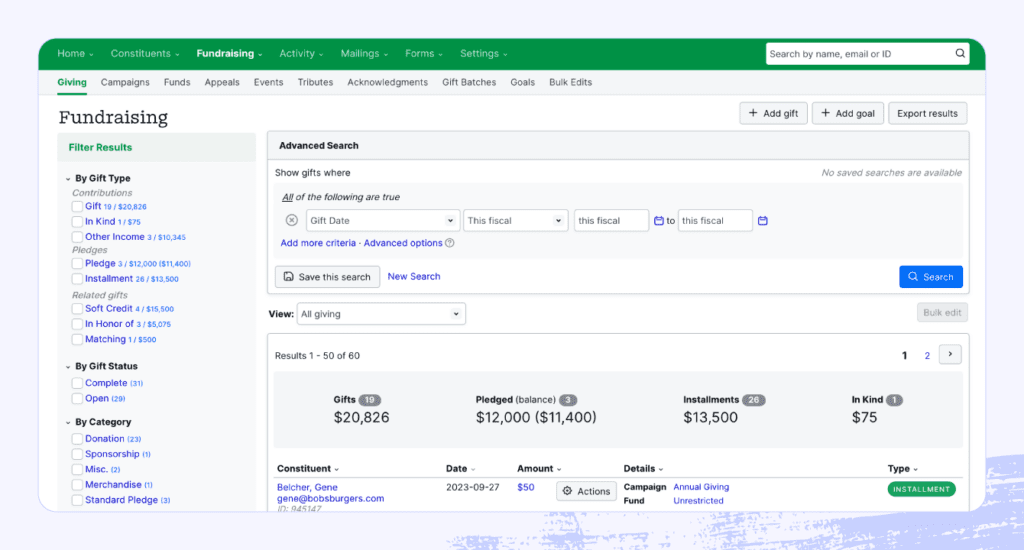Click the Add goal button

[x=848, y=113]
